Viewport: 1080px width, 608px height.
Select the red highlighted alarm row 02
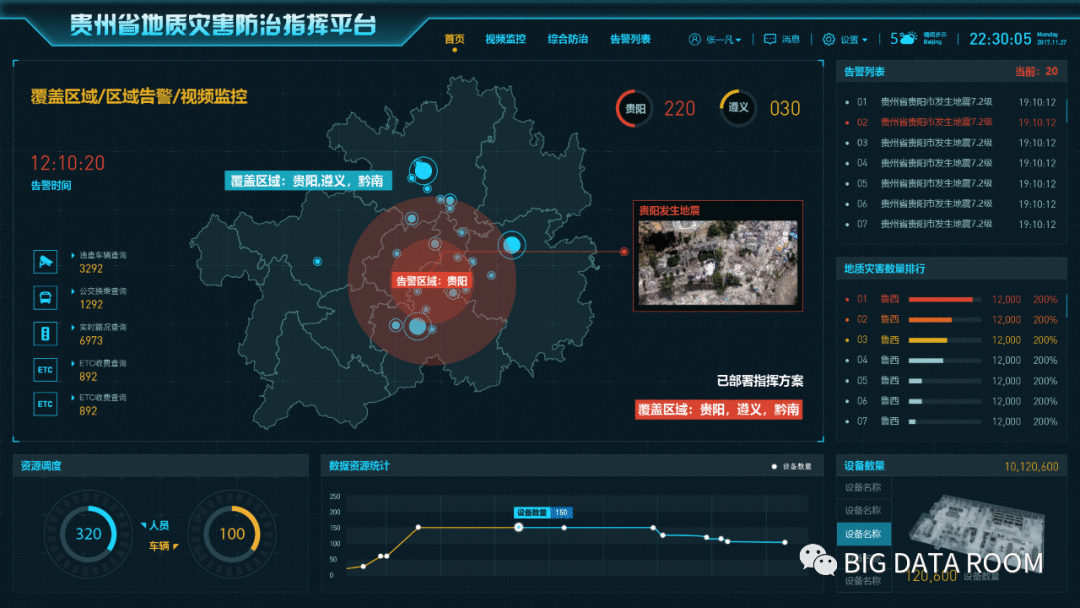coord(951,123)
